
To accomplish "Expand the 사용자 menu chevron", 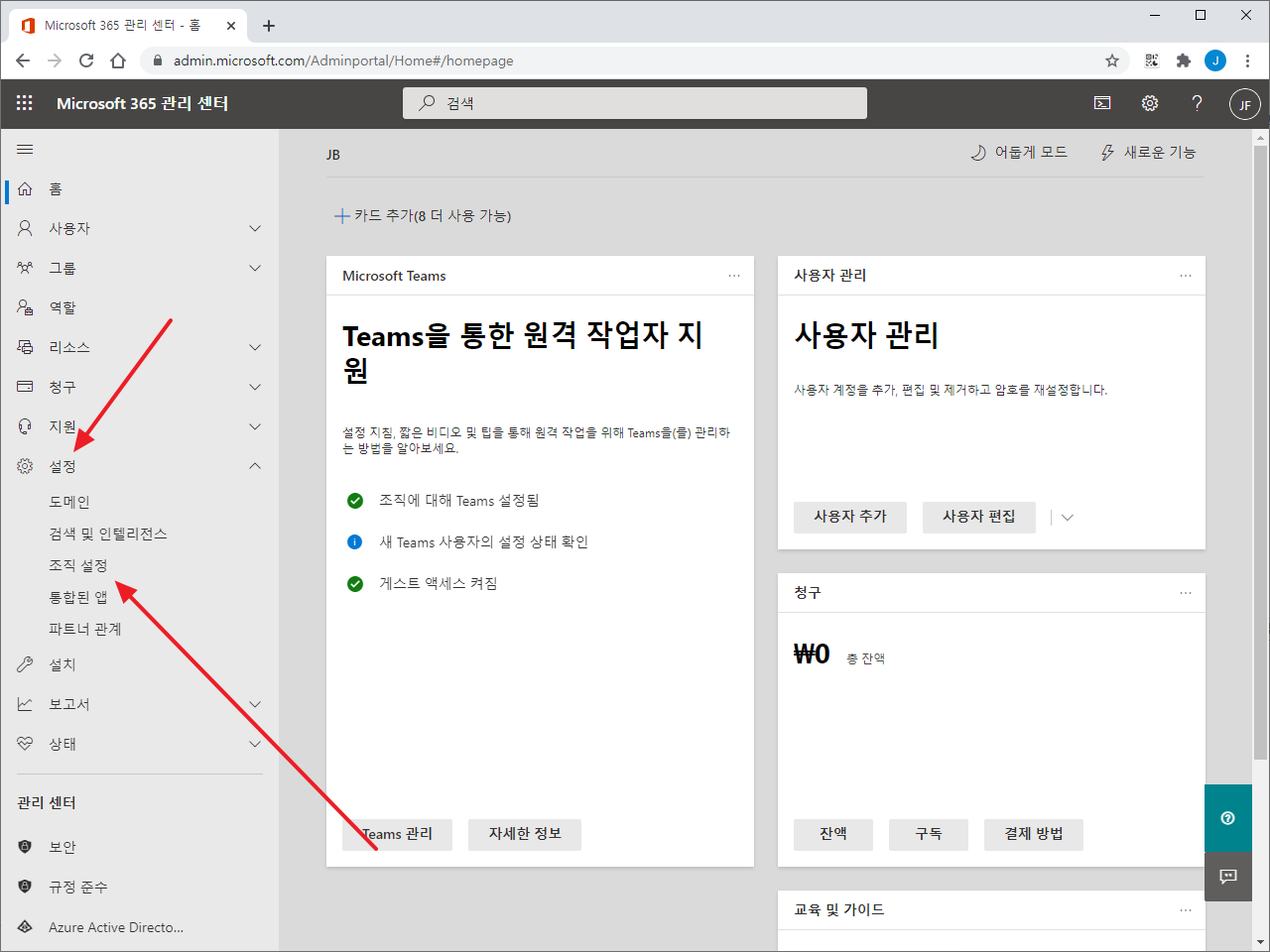I will tap(255, 228).
